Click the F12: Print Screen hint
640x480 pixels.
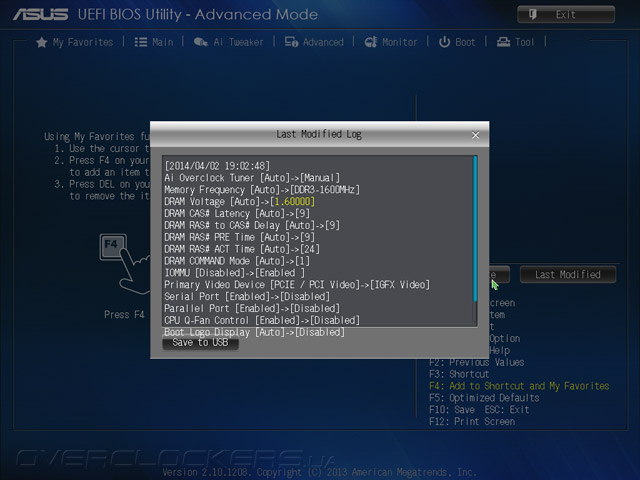(472, 422)
